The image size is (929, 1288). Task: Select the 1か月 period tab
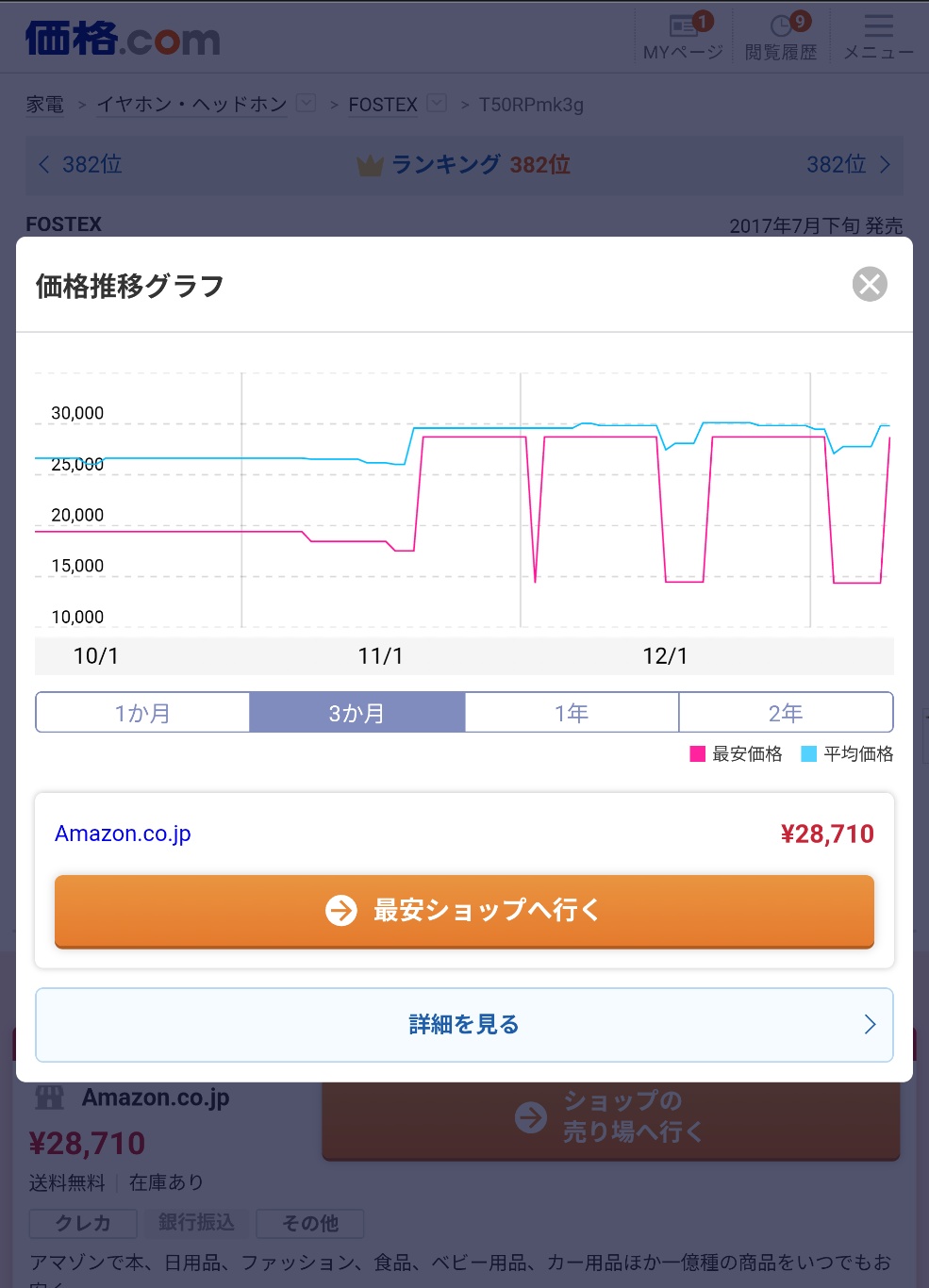142,713
